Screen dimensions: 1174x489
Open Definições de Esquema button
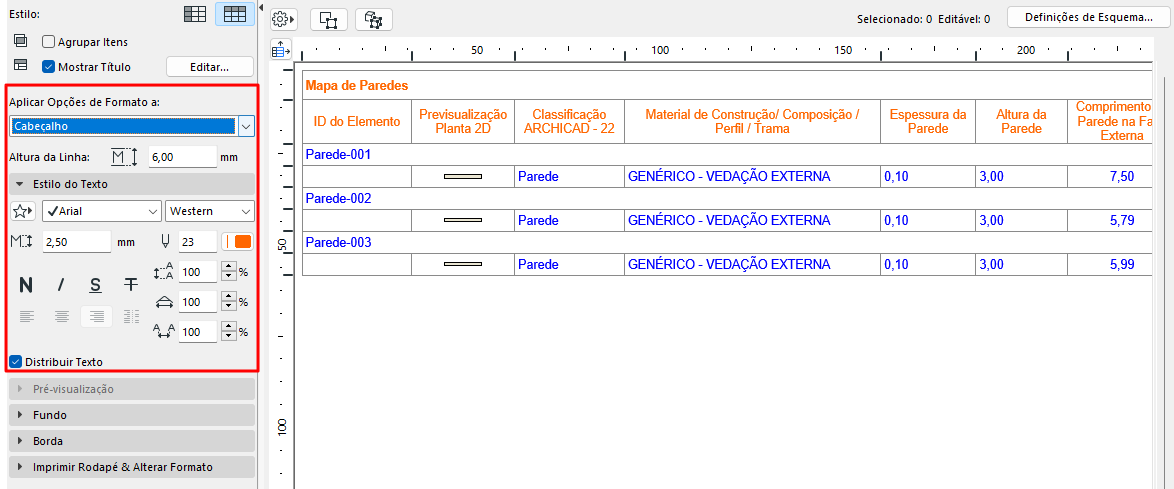1087,17
